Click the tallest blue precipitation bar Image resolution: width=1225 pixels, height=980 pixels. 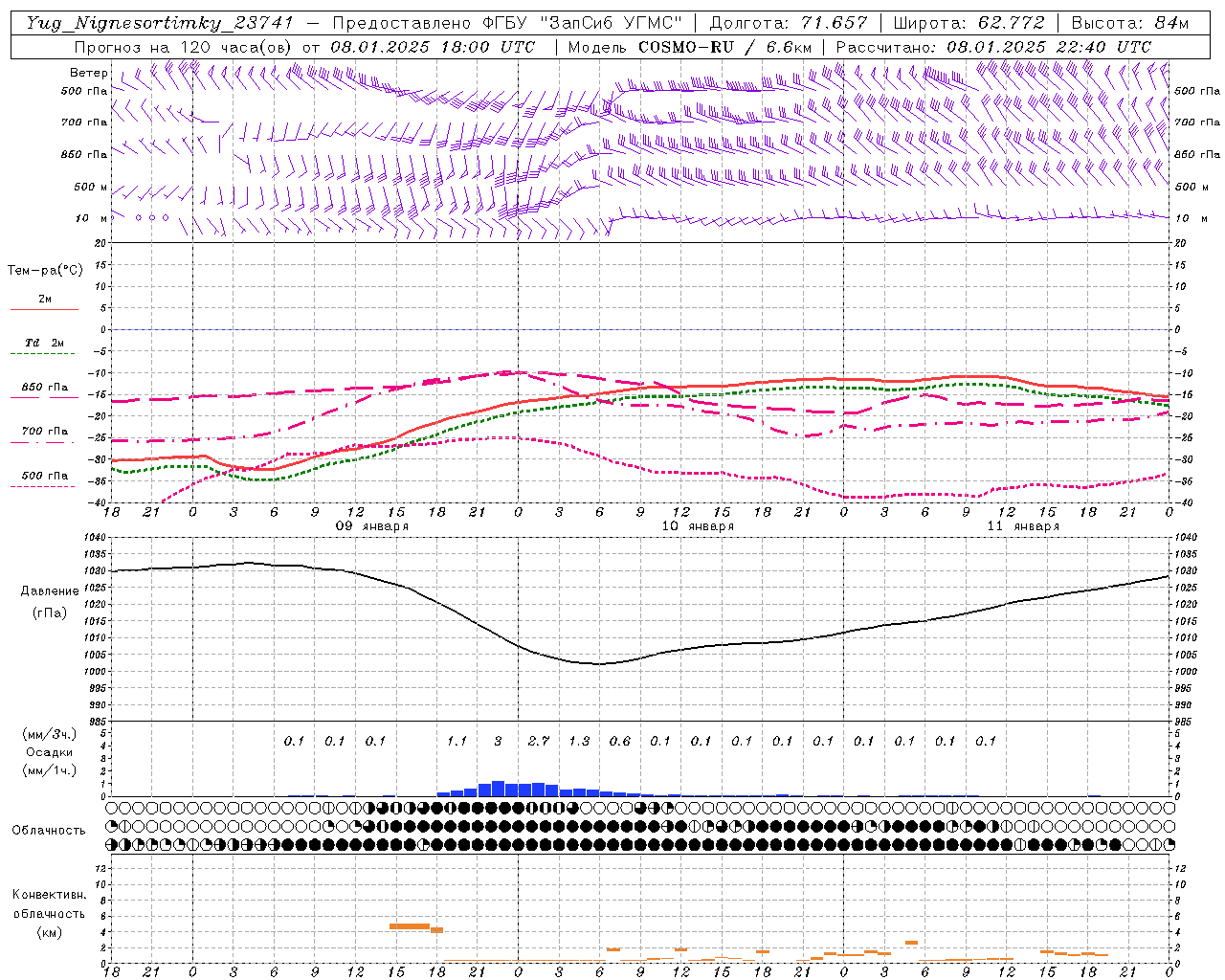click(498, 789)
